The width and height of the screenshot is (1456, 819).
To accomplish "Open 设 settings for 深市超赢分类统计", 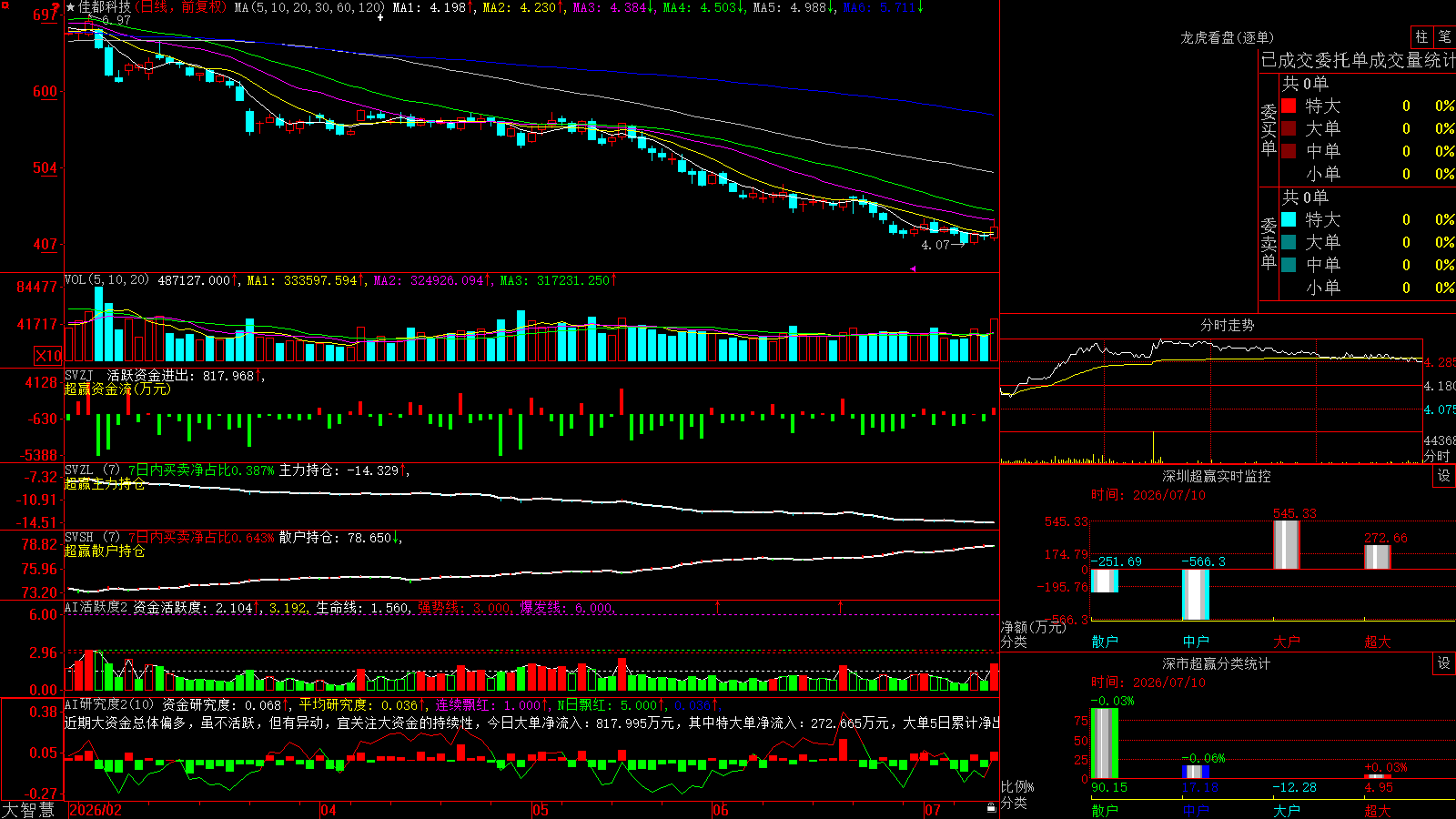I will (x=1444, y=663).
